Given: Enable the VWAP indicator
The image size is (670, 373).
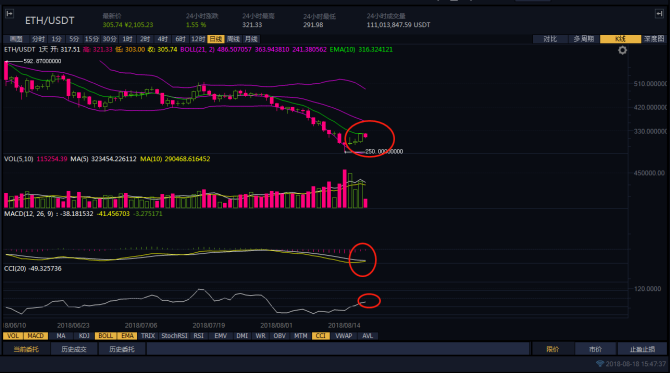Looking at the screenshot, I should click(x=344, y=336).
